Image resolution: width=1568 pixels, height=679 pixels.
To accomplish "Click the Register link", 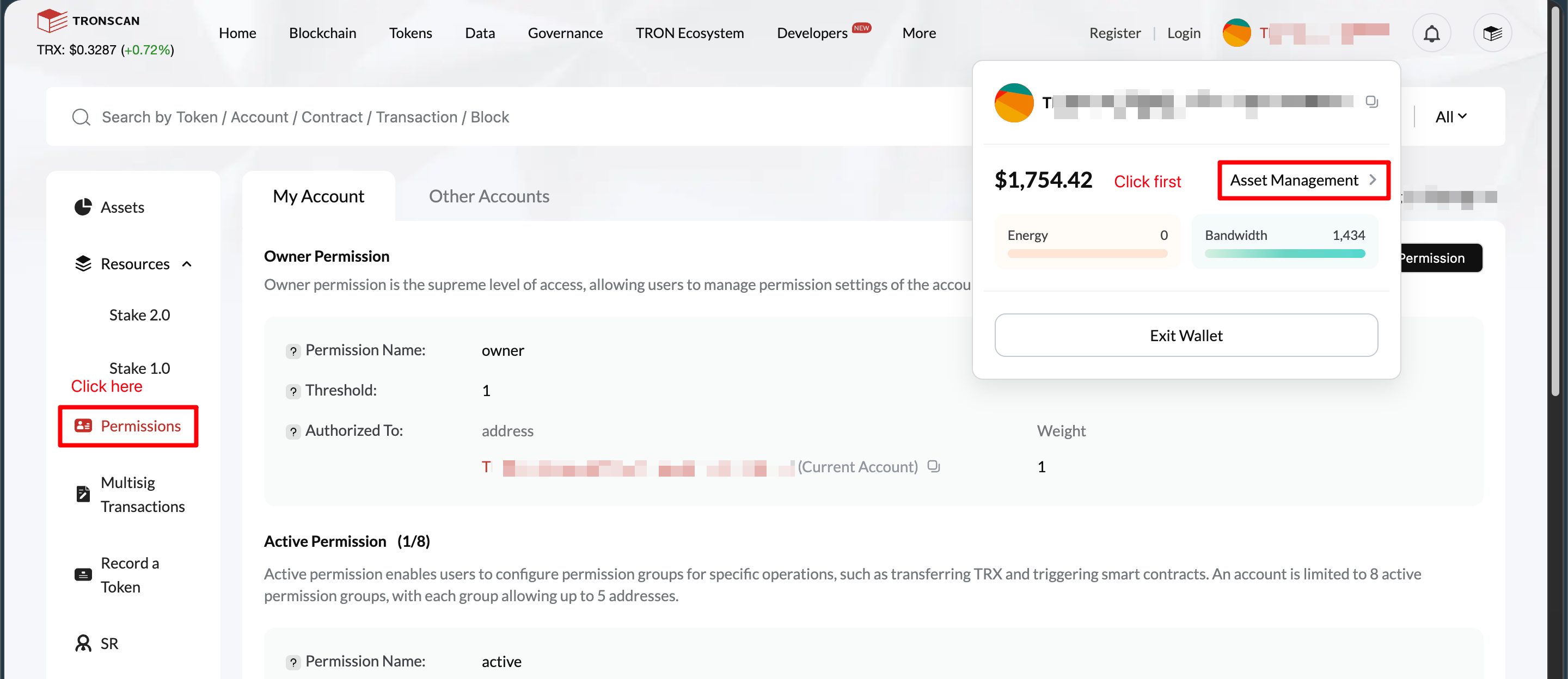I will [x=1114, y=33].
